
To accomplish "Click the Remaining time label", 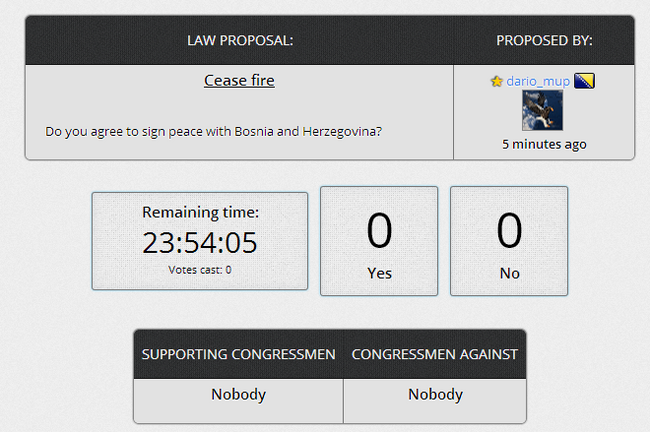I will tap(200, 212).
